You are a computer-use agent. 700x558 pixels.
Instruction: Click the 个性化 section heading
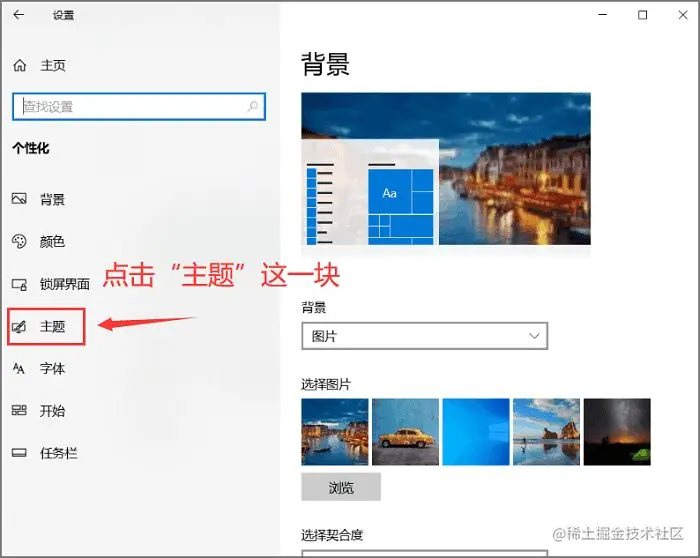click(x=30, y=148)
